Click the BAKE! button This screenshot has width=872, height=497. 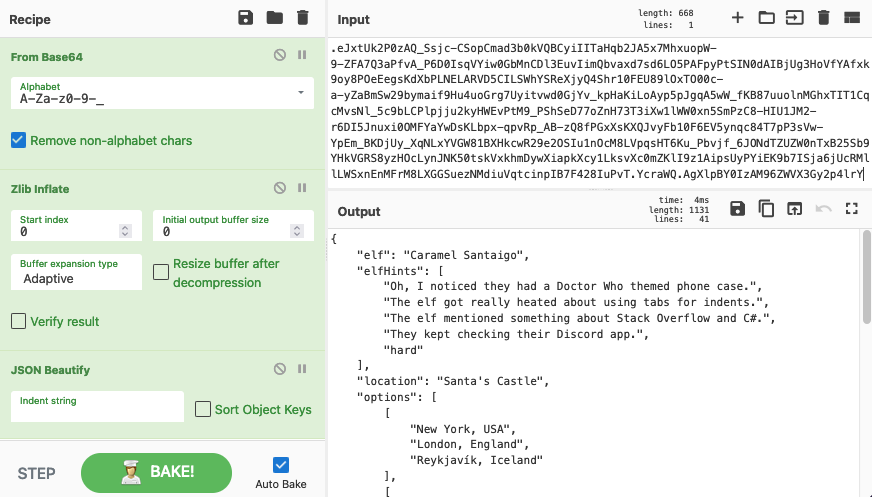point(156,473)
